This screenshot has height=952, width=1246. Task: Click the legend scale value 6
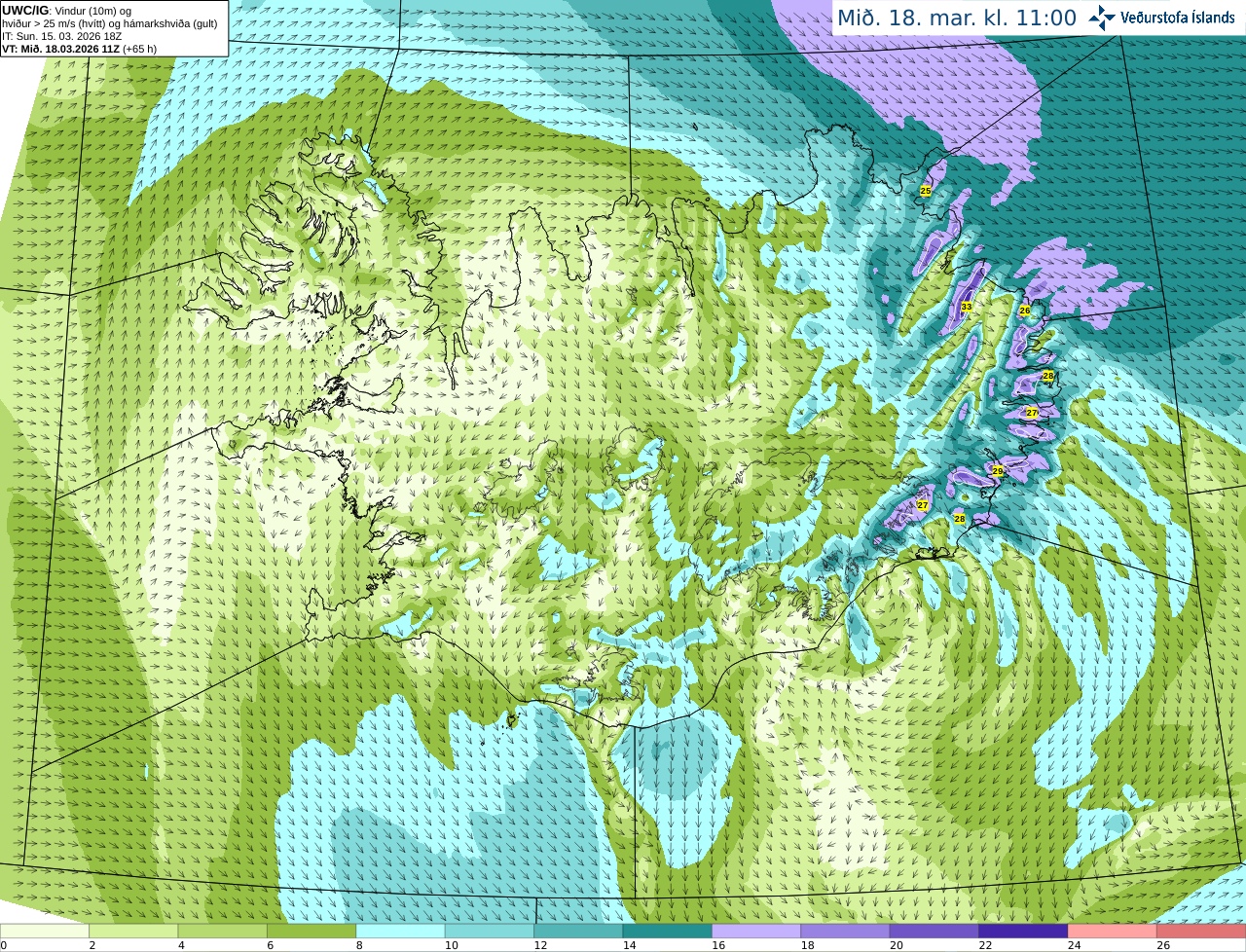coord(271,945)
